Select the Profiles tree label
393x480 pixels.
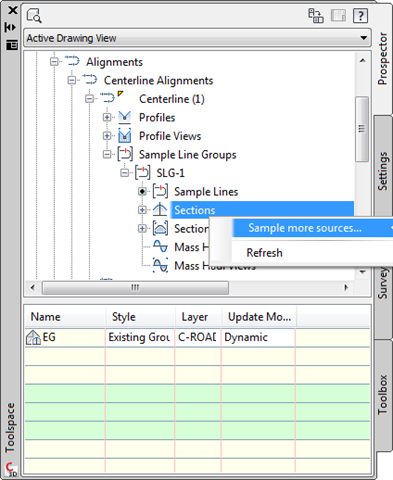[157, 117]
